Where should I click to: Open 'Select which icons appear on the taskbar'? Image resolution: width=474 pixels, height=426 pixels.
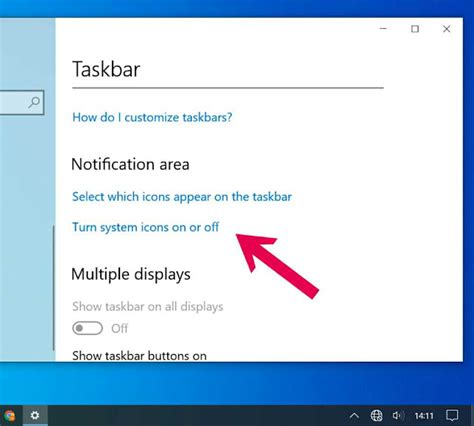coord(182,197)
